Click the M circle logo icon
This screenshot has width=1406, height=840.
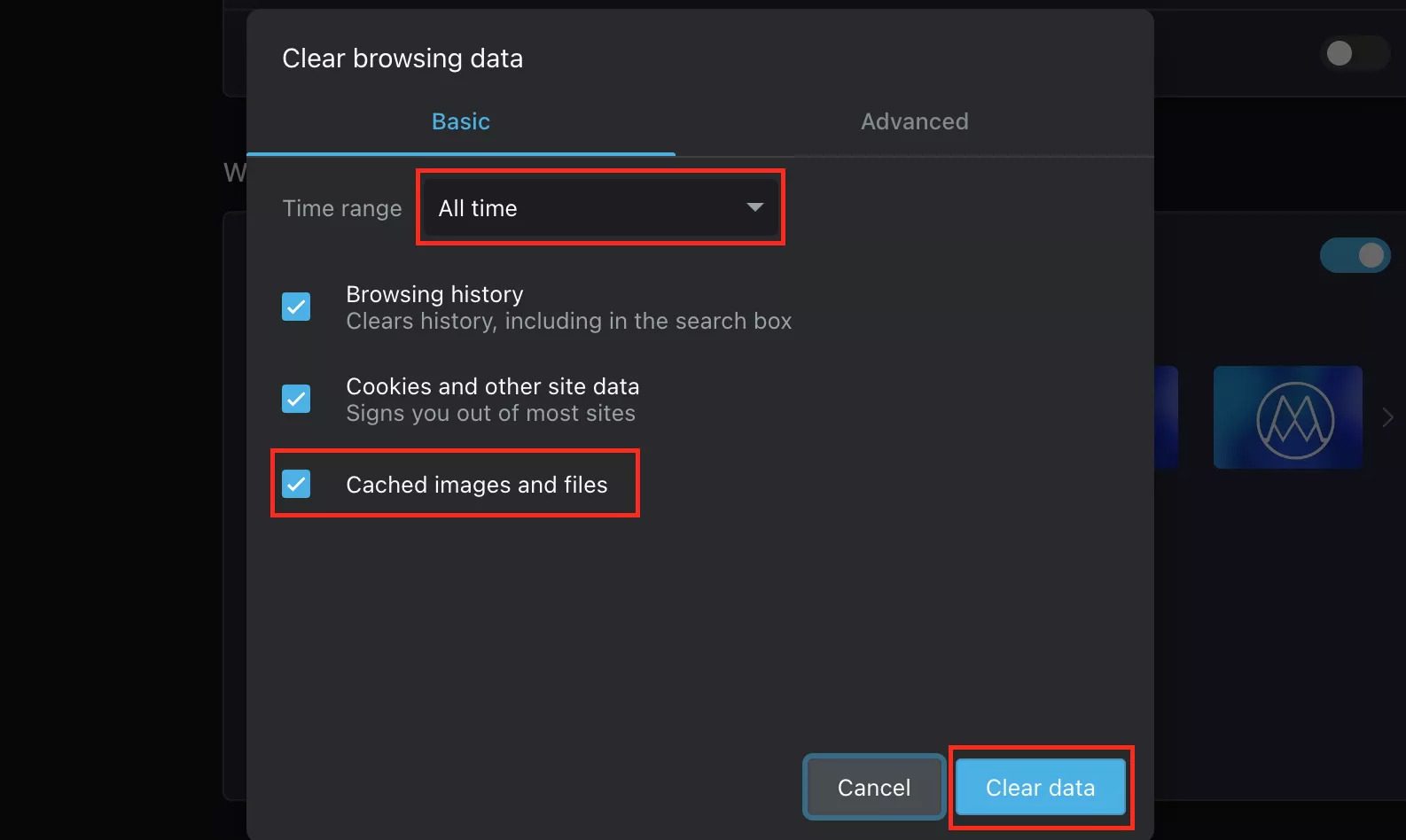(x=1295, y=420)
